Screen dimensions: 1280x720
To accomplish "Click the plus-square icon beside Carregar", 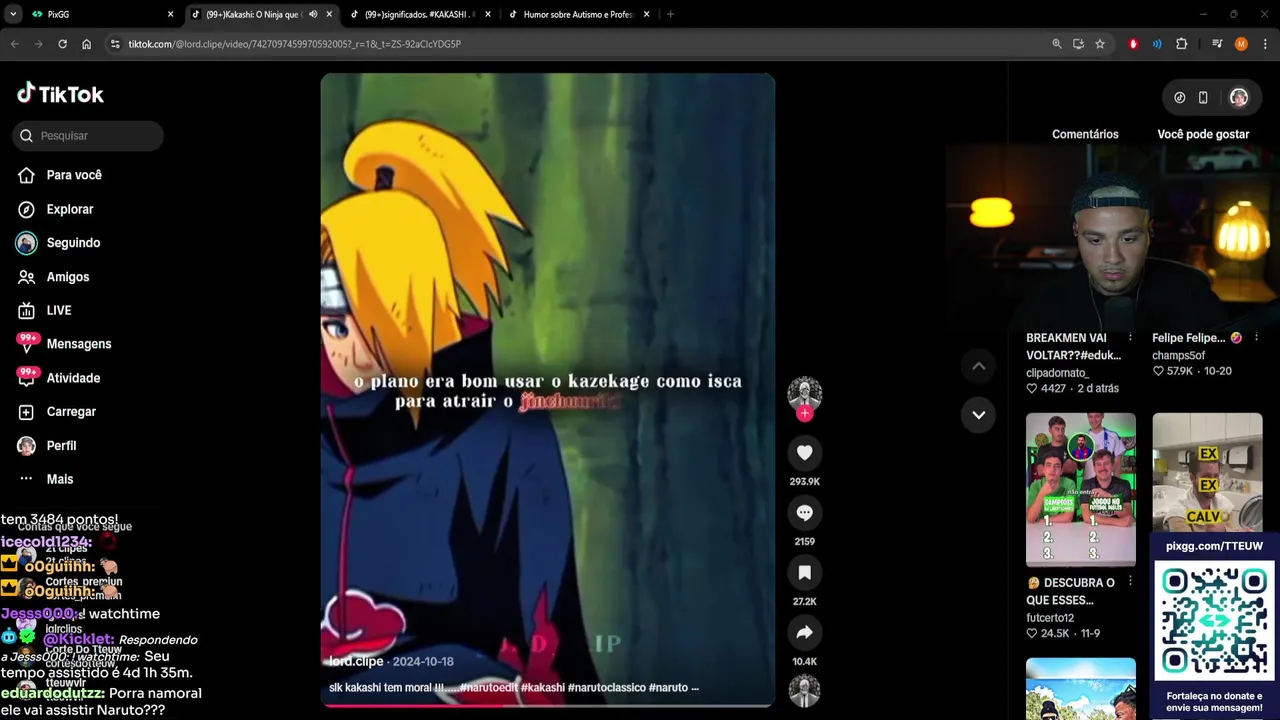I will tap(27, 412).
